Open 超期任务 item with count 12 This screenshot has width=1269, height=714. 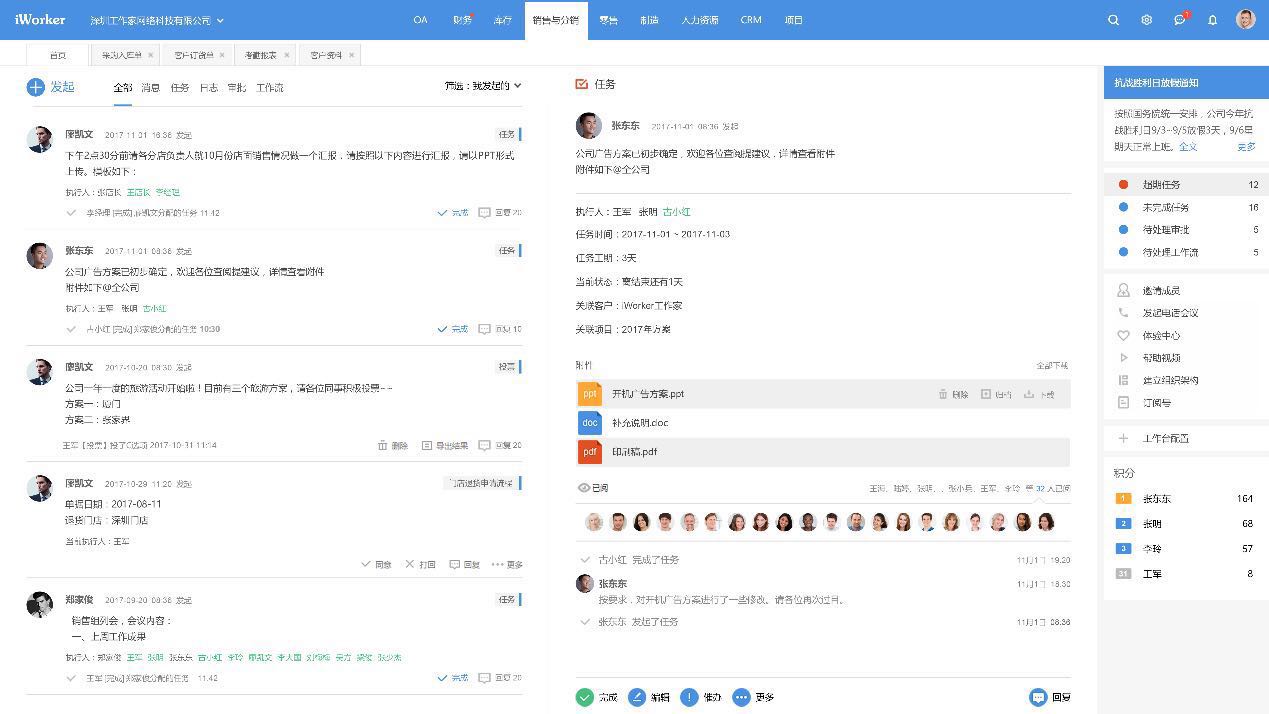tap(1186, 184)
